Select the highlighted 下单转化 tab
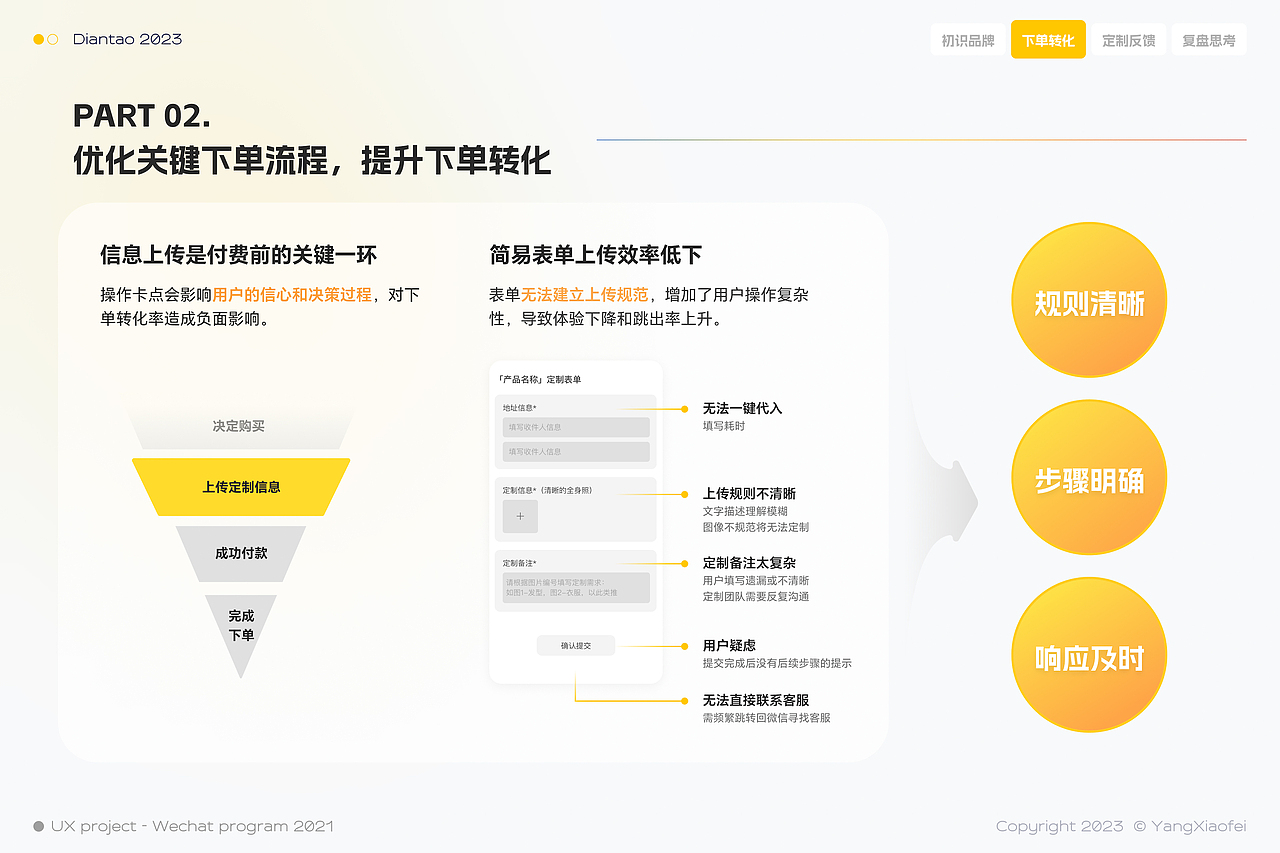The width and height of the screenshot is (1280, 853). (1048, 40)
